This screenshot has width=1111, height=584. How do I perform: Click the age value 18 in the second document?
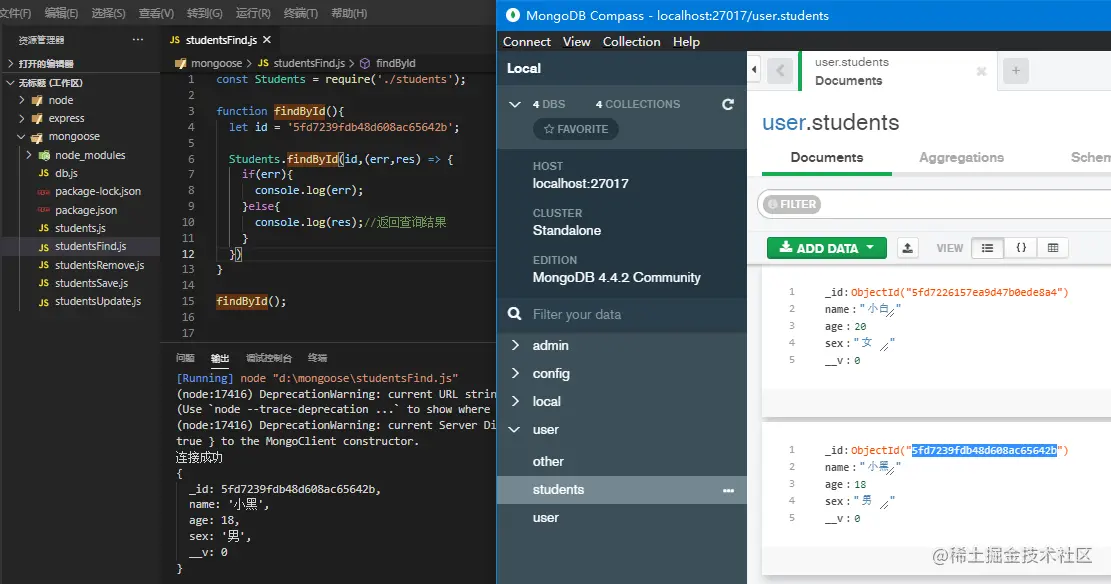tap(859, 485)
